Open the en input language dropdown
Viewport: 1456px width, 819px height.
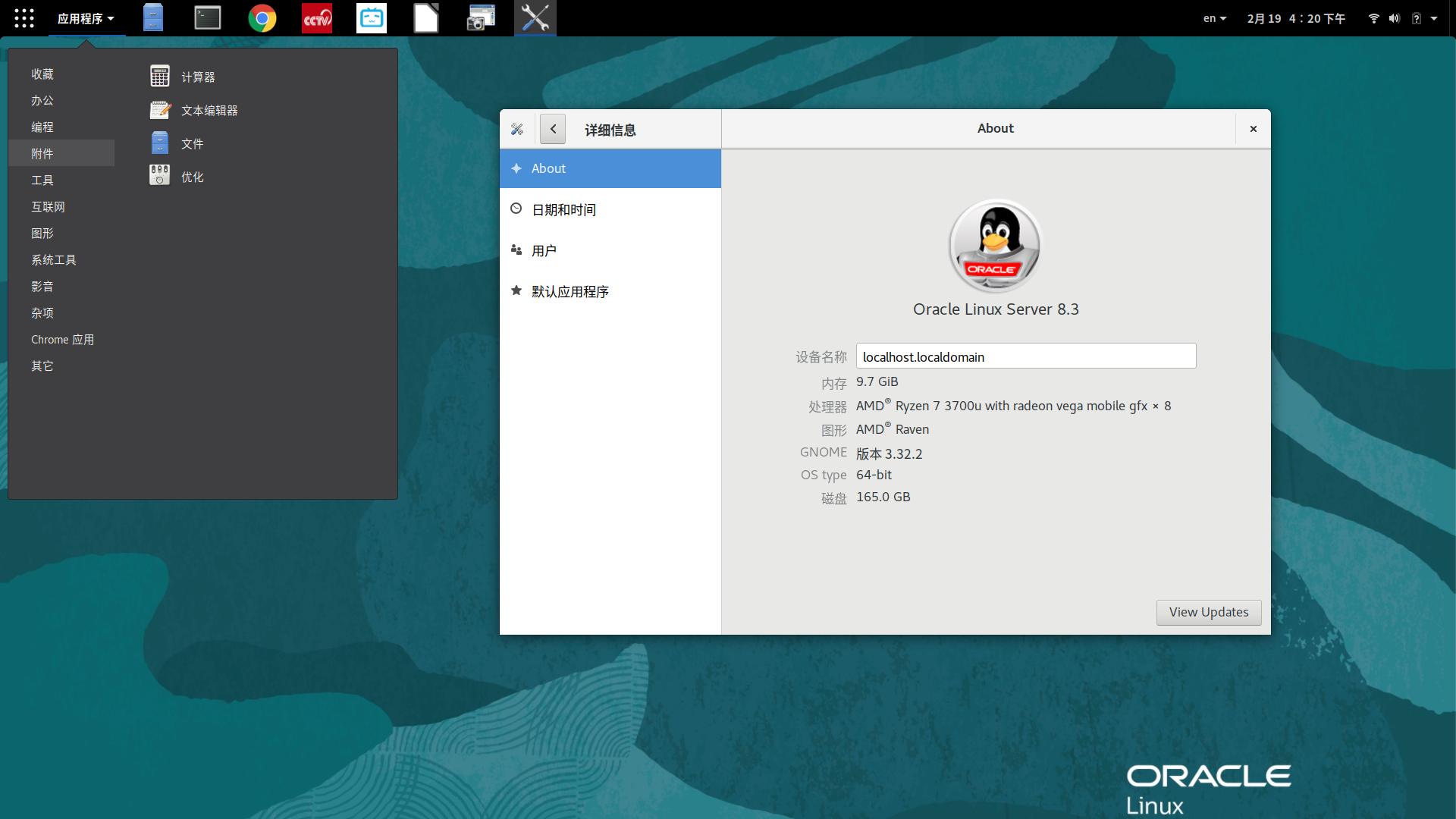tap(1214, 18)
